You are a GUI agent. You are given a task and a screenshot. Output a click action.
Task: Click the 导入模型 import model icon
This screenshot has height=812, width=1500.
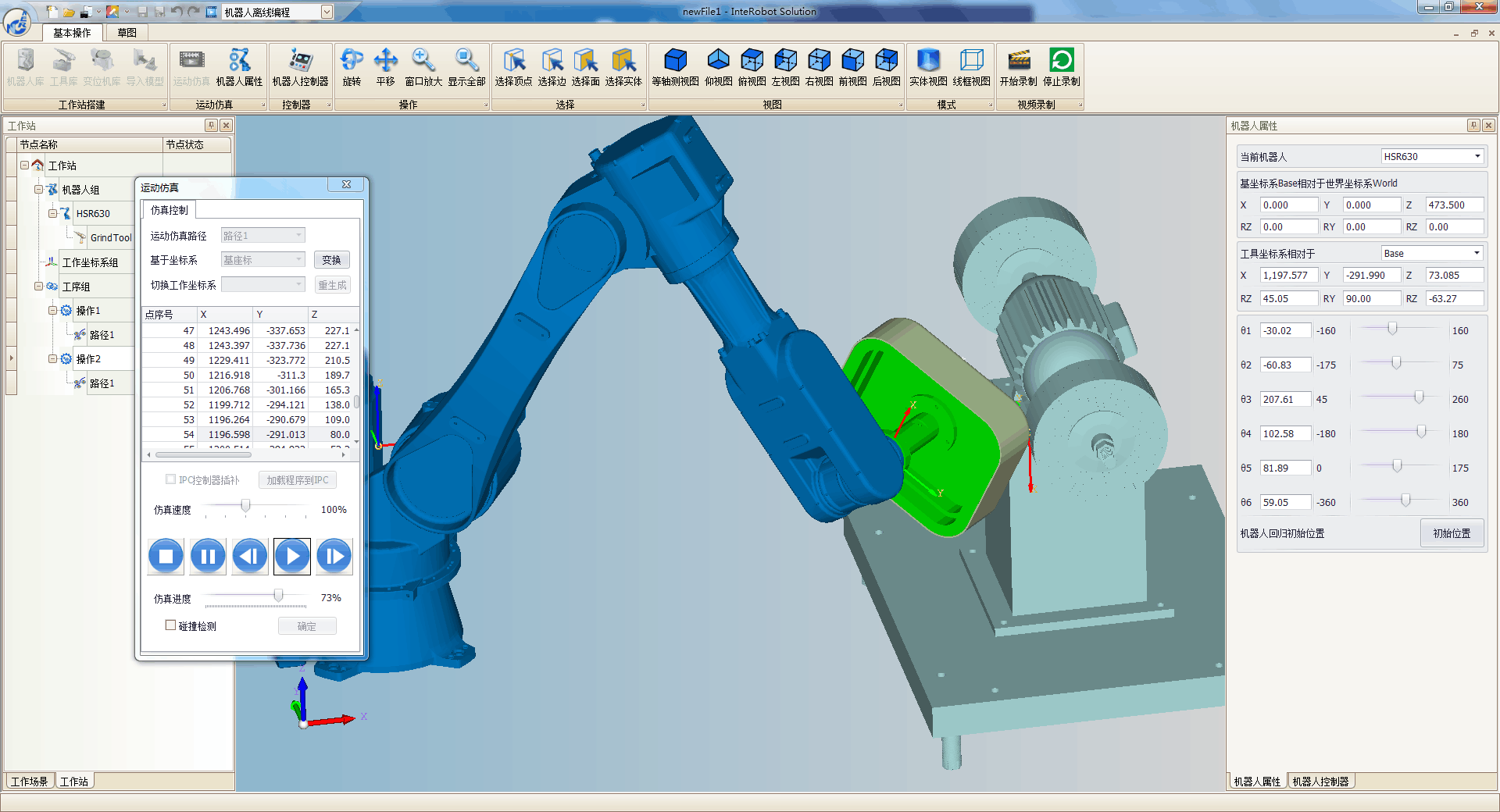pos(145,67)
